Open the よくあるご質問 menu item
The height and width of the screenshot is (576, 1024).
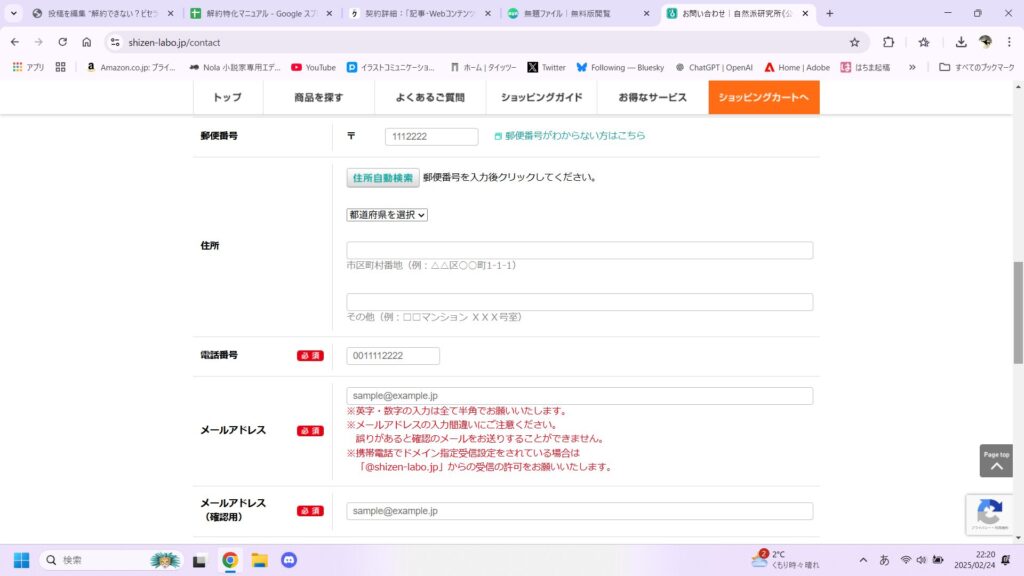(x=430, y=97)
